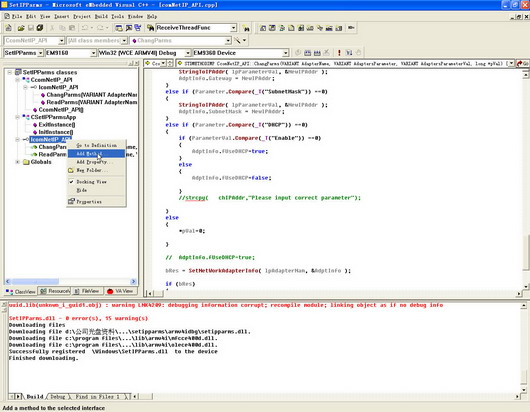The height and width of the screenshot is (412, 530).
Task: Click the first icon in resource toolbar
Action: tap(263, 28)
